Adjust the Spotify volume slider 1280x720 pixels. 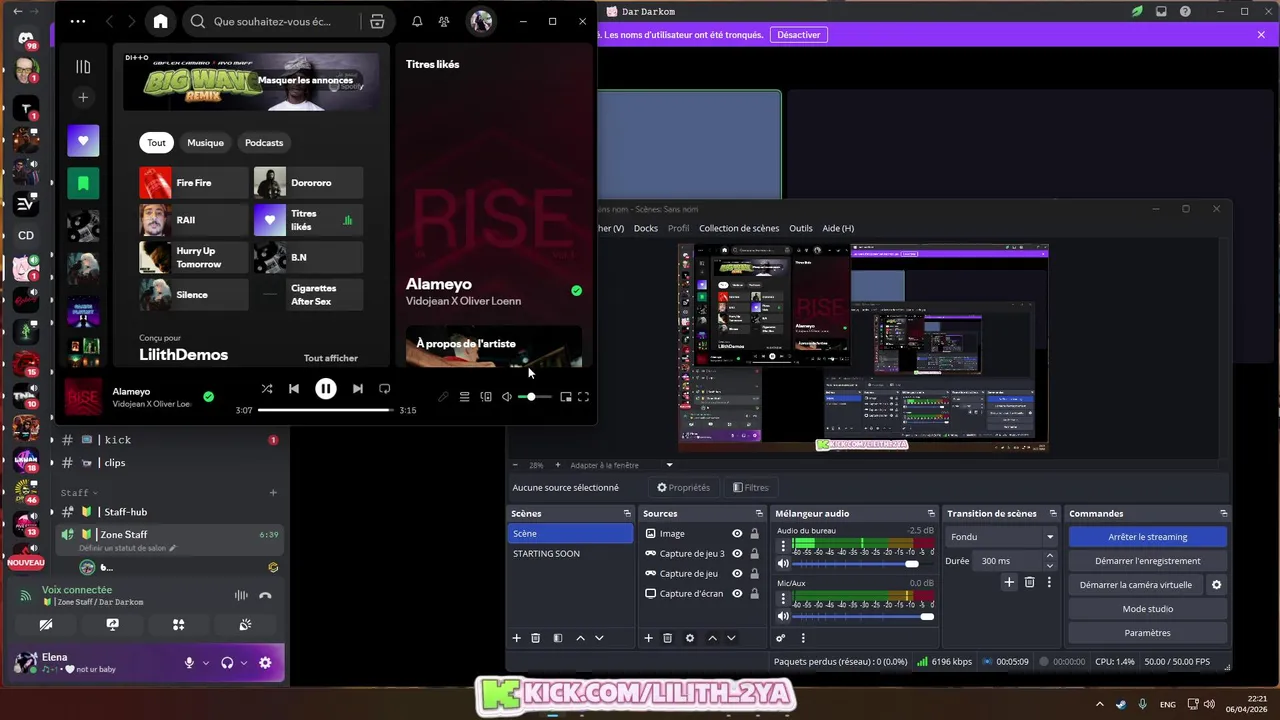point(535,397)
